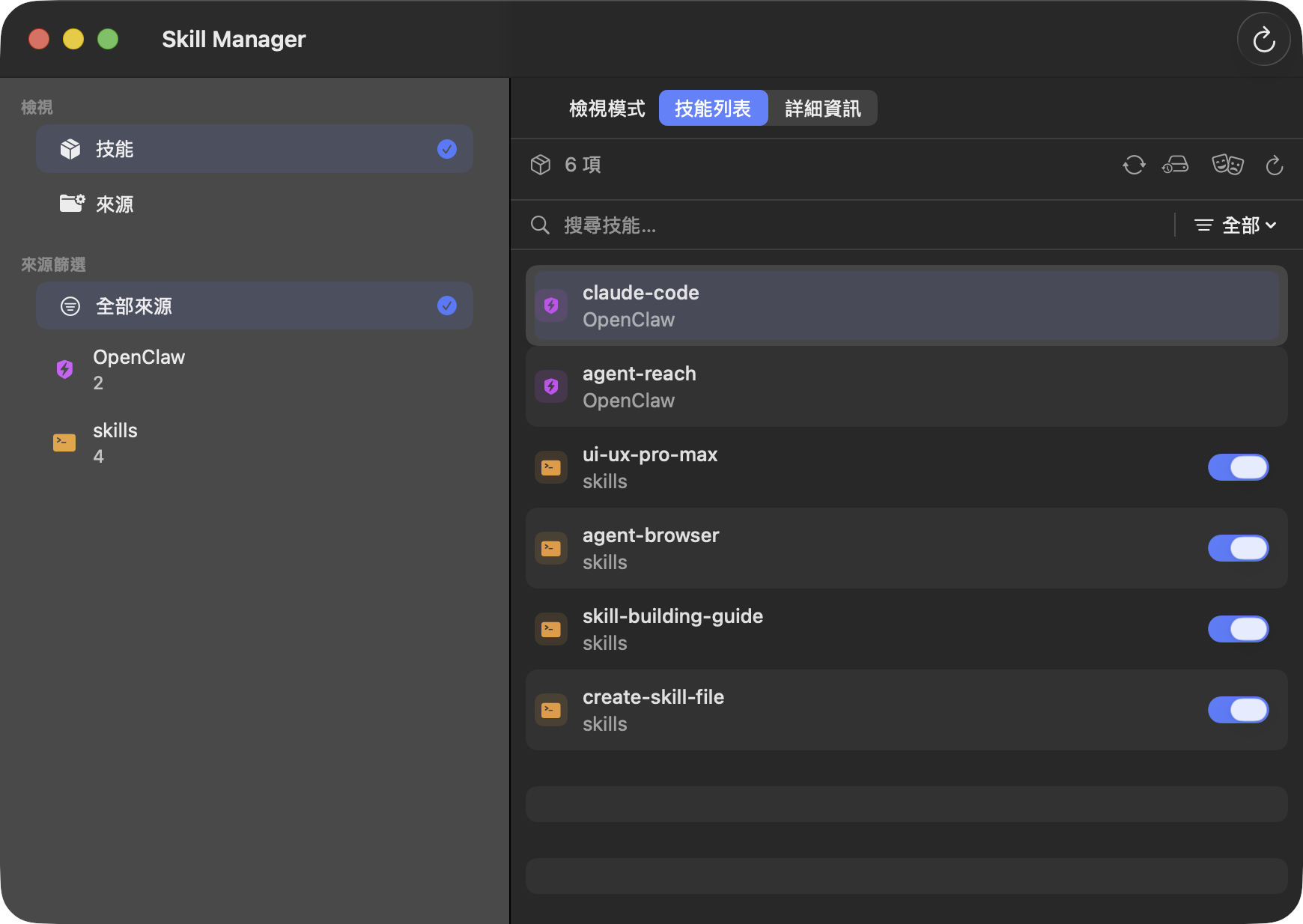Image resolution: width=1303 pixels, height=924 pixels.
Task: Click the purple shield icon for claude-code
Action: (x=551, y=306)
